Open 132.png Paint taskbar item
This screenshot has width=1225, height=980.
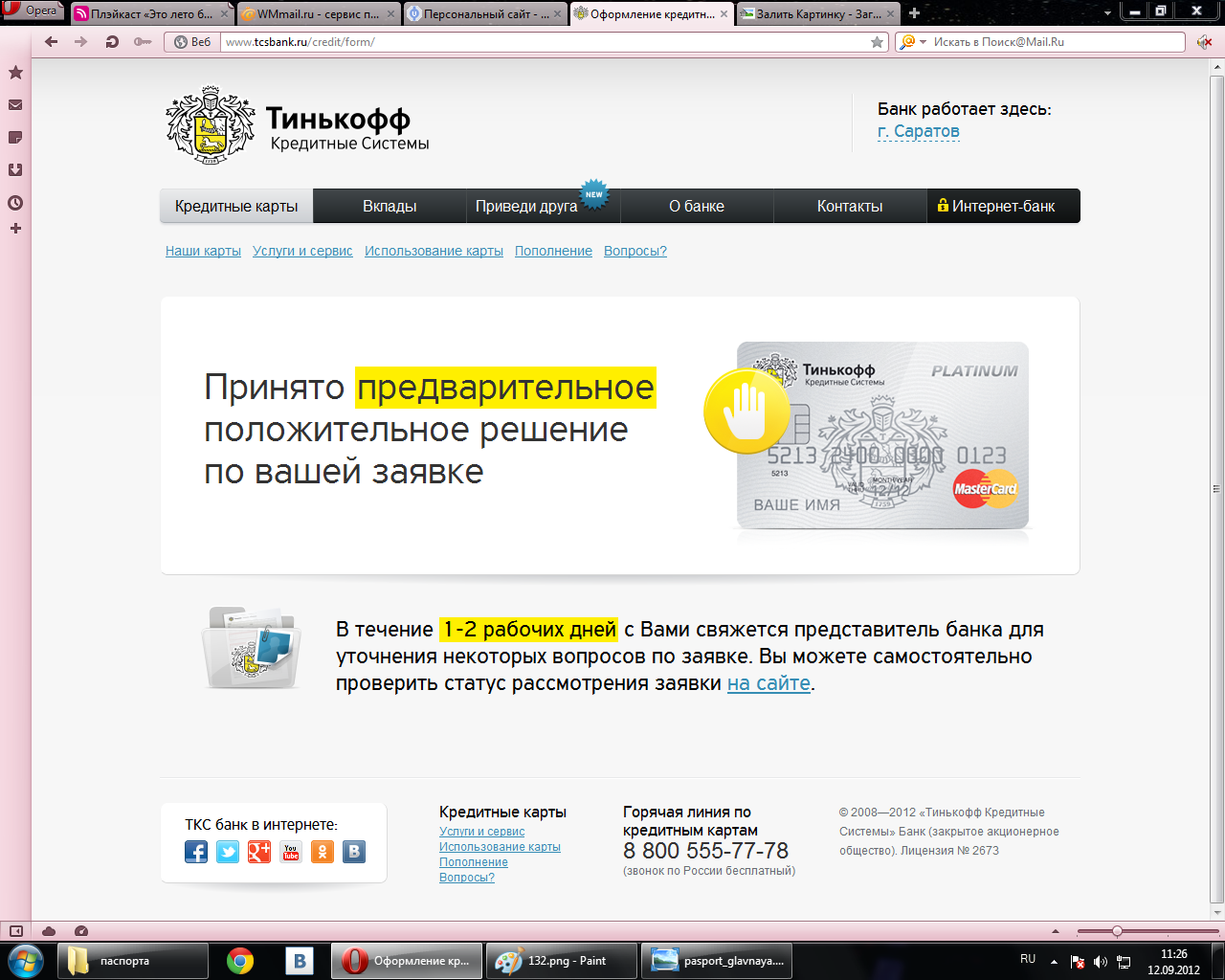click(562, 961)
